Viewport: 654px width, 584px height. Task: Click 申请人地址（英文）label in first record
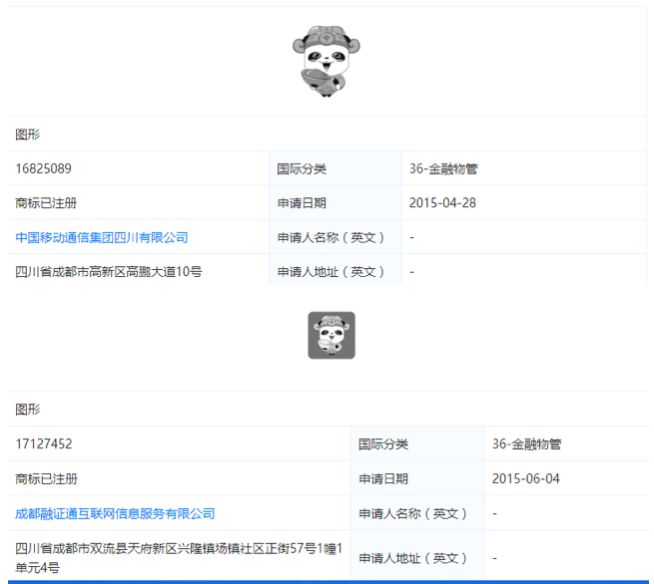point(330,272)
